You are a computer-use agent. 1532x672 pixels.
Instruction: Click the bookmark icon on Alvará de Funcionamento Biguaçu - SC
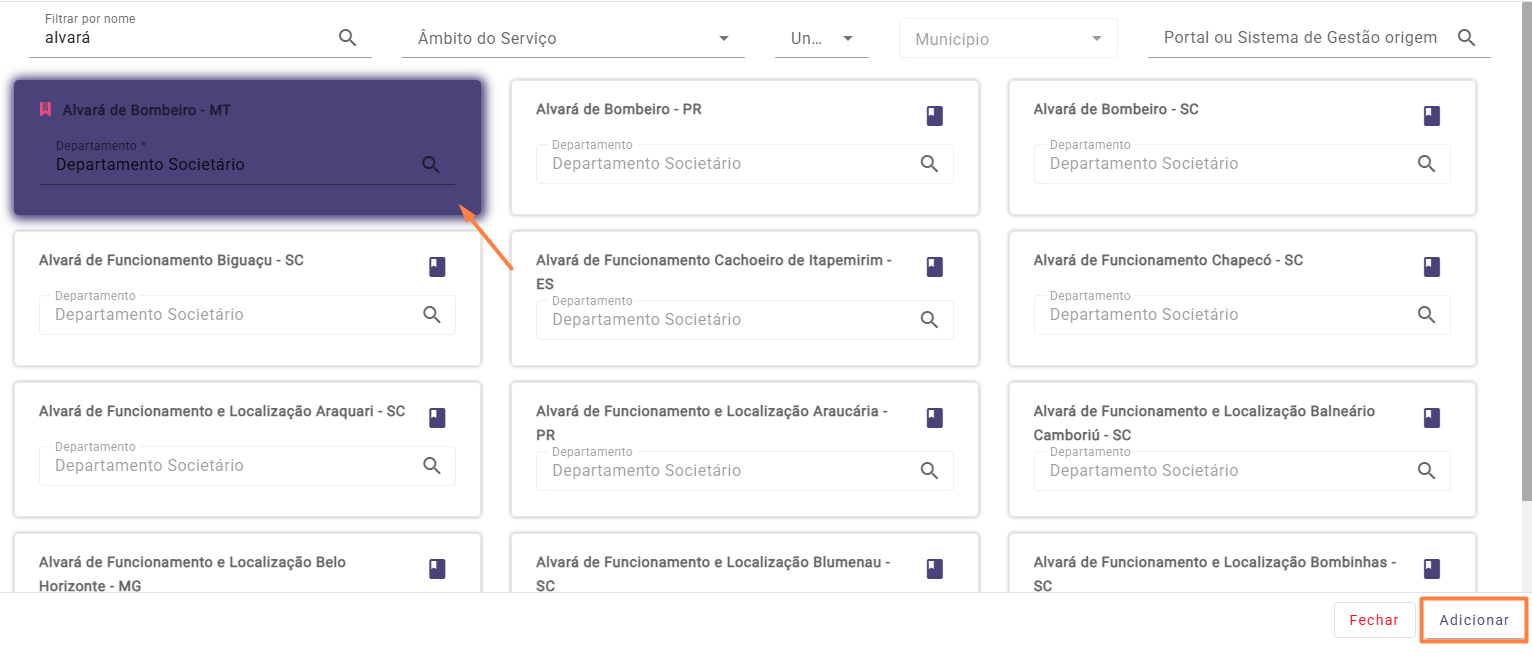point(437,267)
